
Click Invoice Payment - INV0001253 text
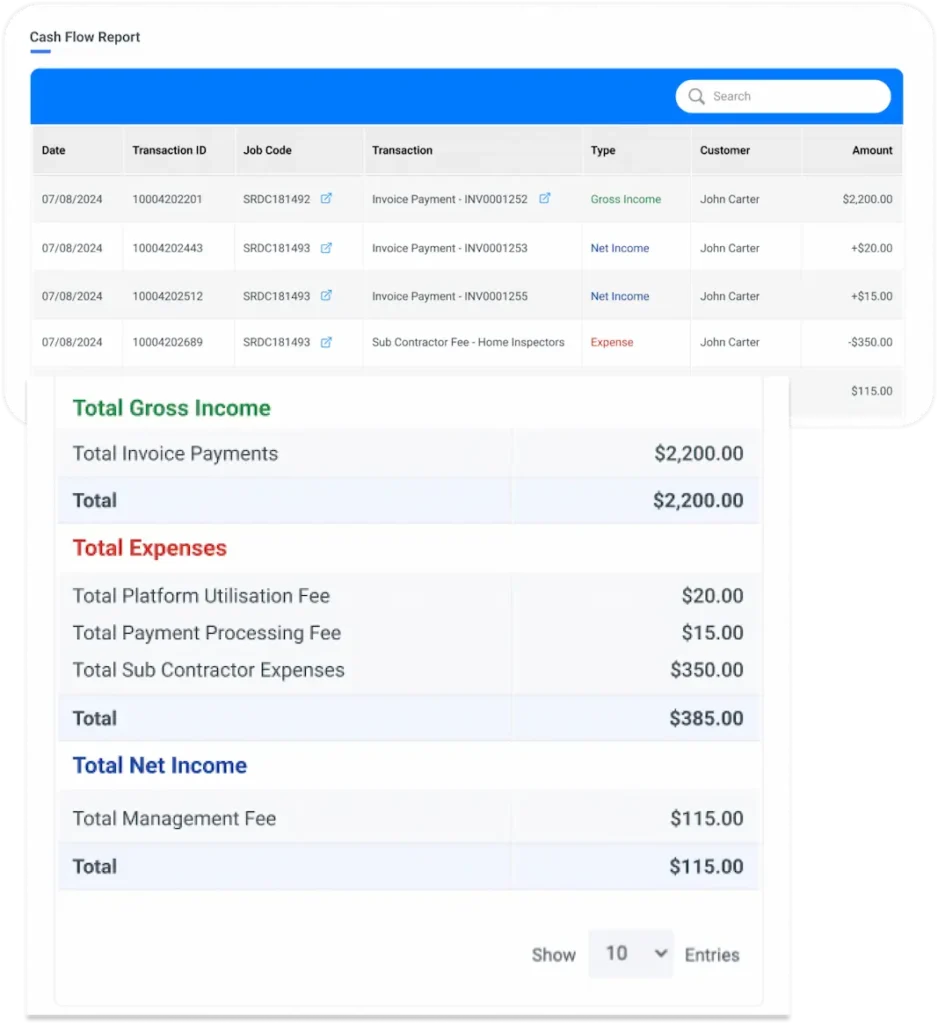(449, 248)
